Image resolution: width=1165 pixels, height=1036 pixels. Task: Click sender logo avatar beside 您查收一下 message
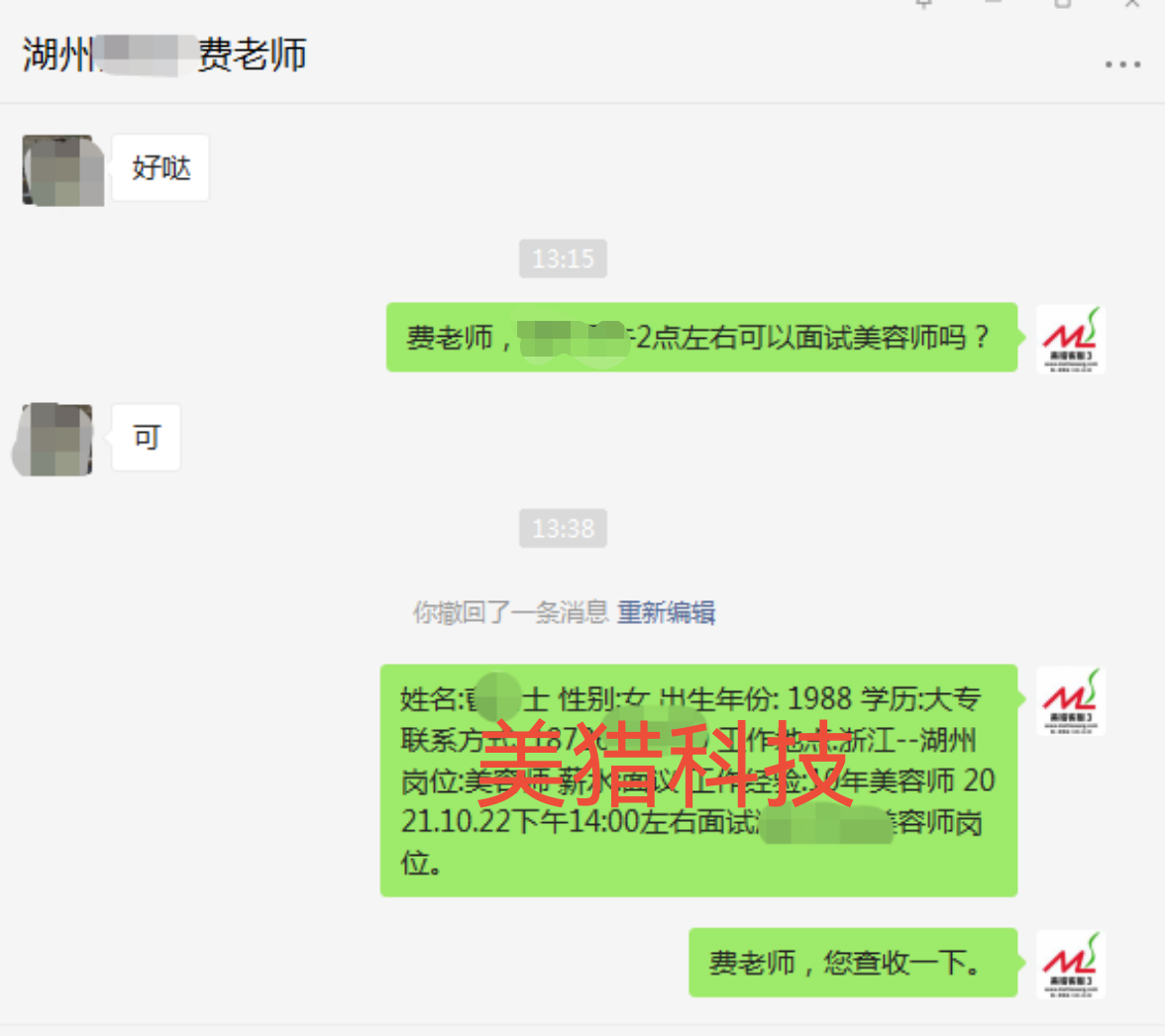pos(1071,964)
